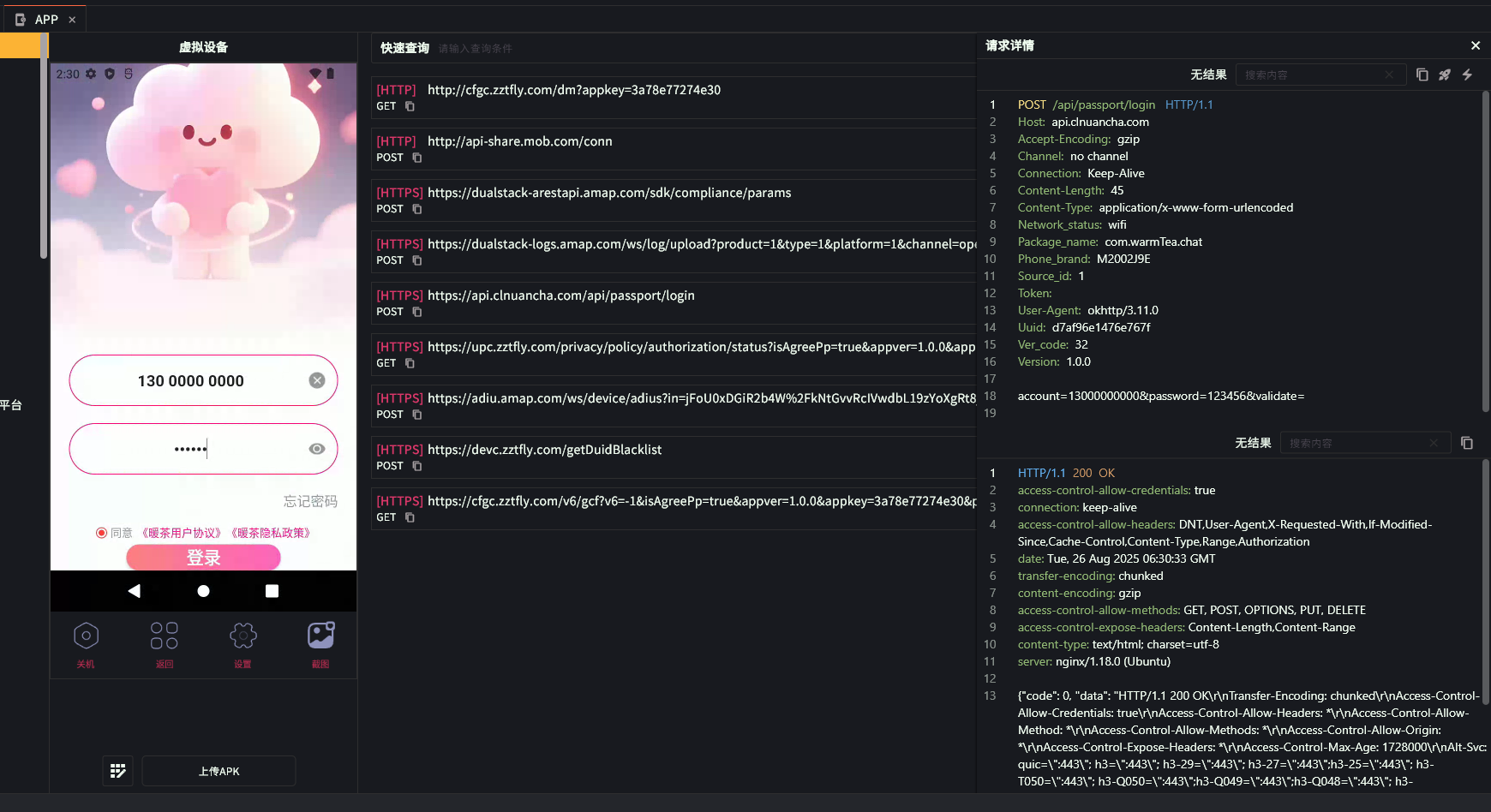Copy the request content in the details panel
This screenshot has width=1491, height=812.
click(1422, 75)
